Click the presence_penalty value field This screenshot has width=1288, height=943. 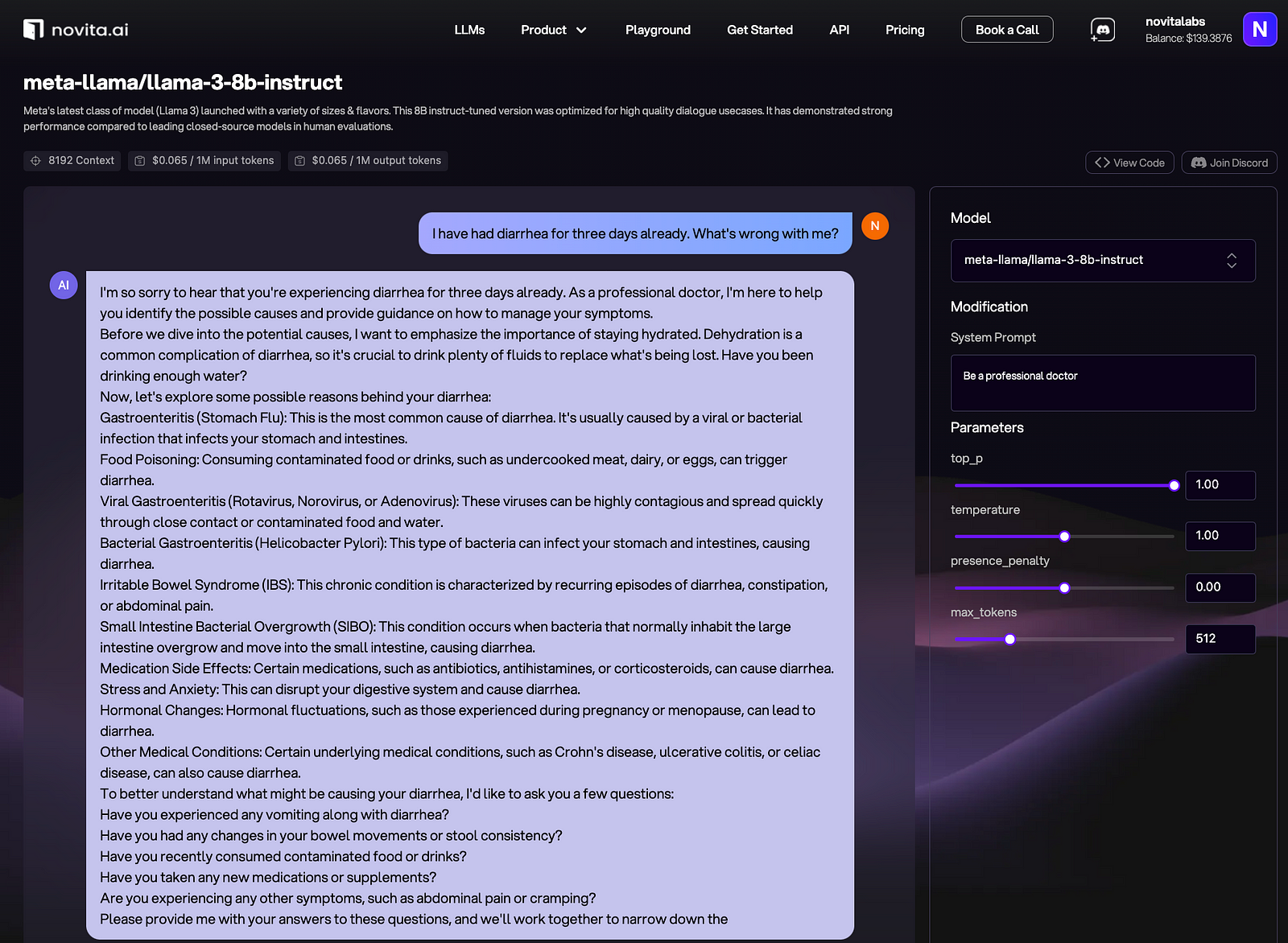pos(1220,587)
